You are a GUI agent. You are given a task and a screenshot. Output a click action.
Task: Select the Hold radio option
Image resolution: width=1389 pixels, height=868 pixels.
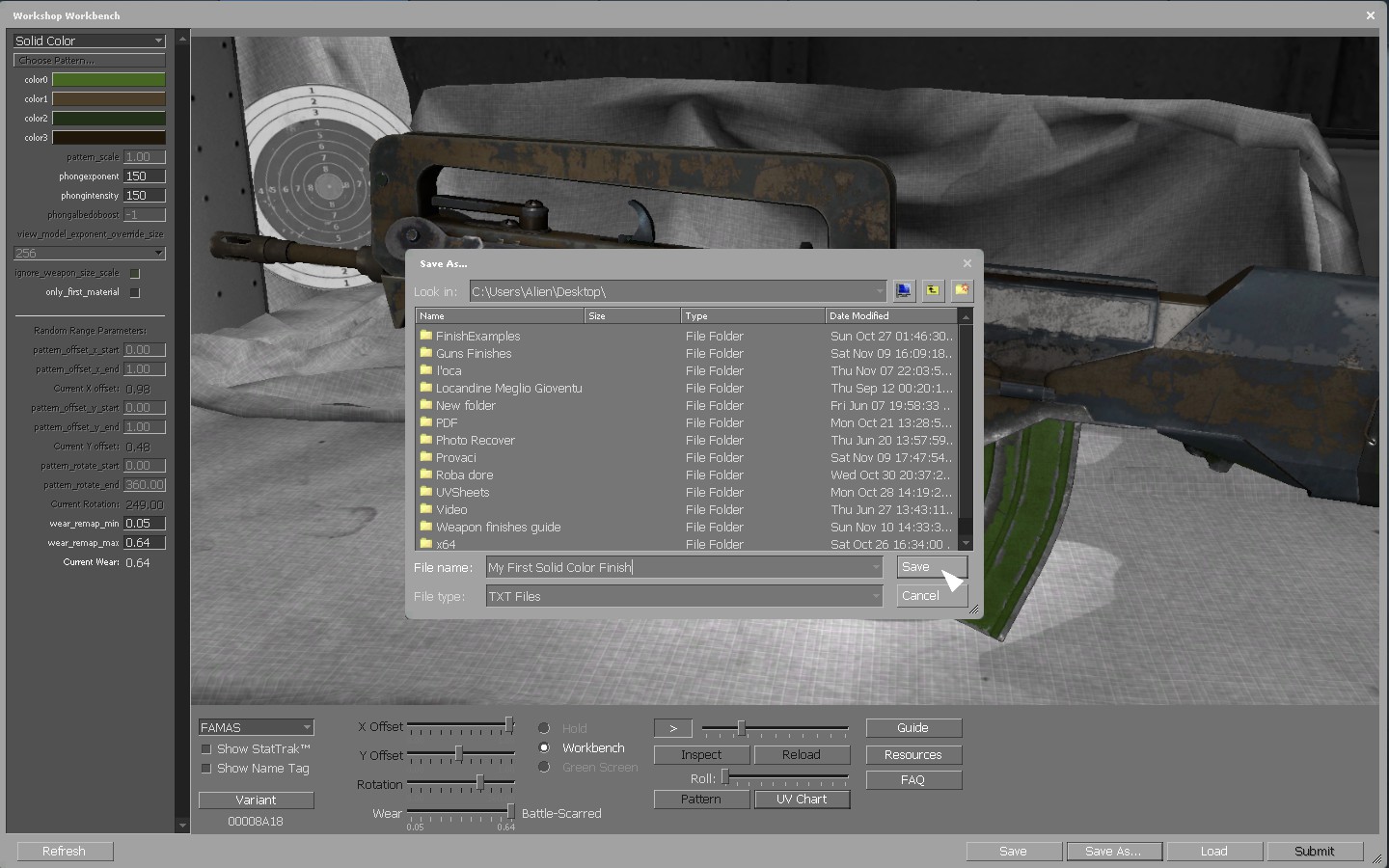coord(544,728)
